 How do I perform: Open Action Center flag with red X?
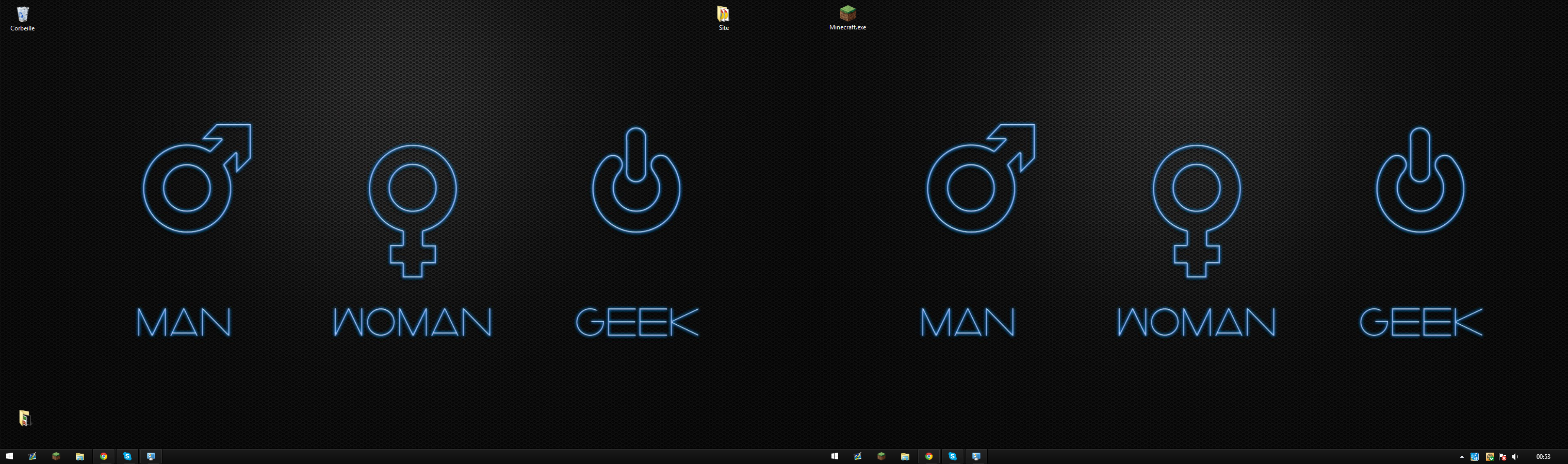pos(1502,457)
